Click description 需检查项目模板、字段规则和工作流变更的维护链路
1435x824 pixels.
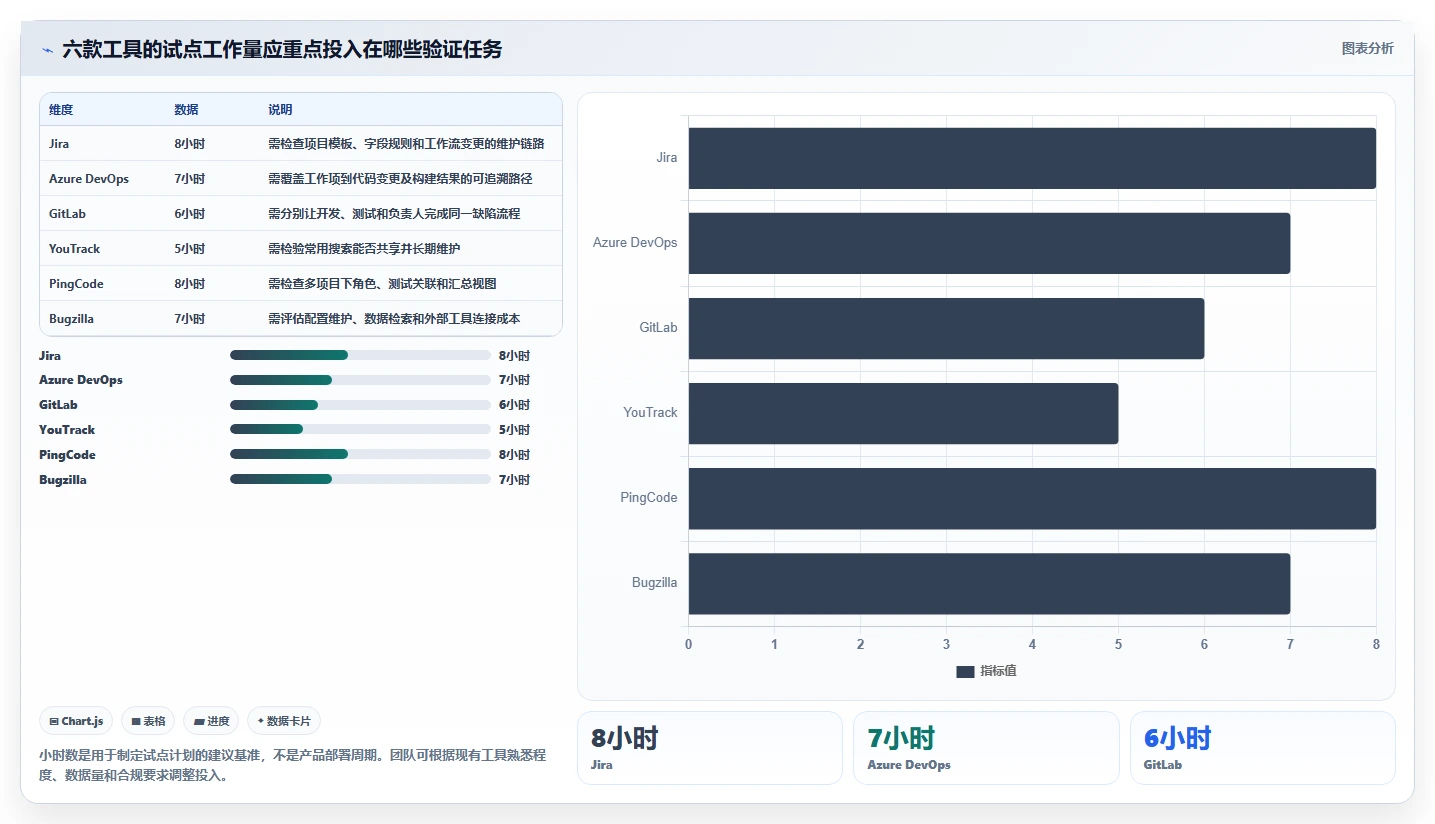coord(406,144)
